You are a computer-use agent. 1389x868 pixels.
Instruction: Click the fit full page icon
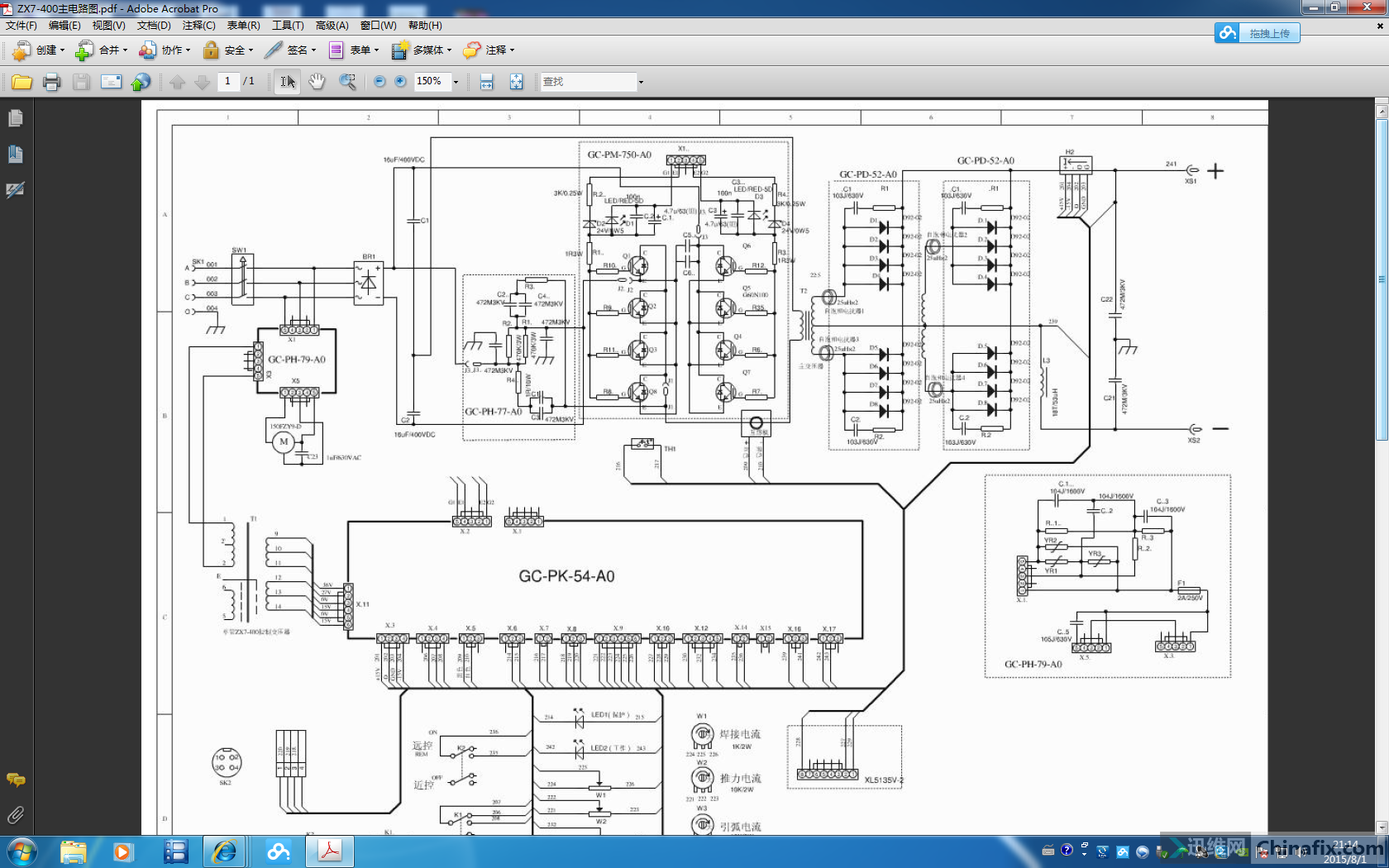(x=516, y=82)
